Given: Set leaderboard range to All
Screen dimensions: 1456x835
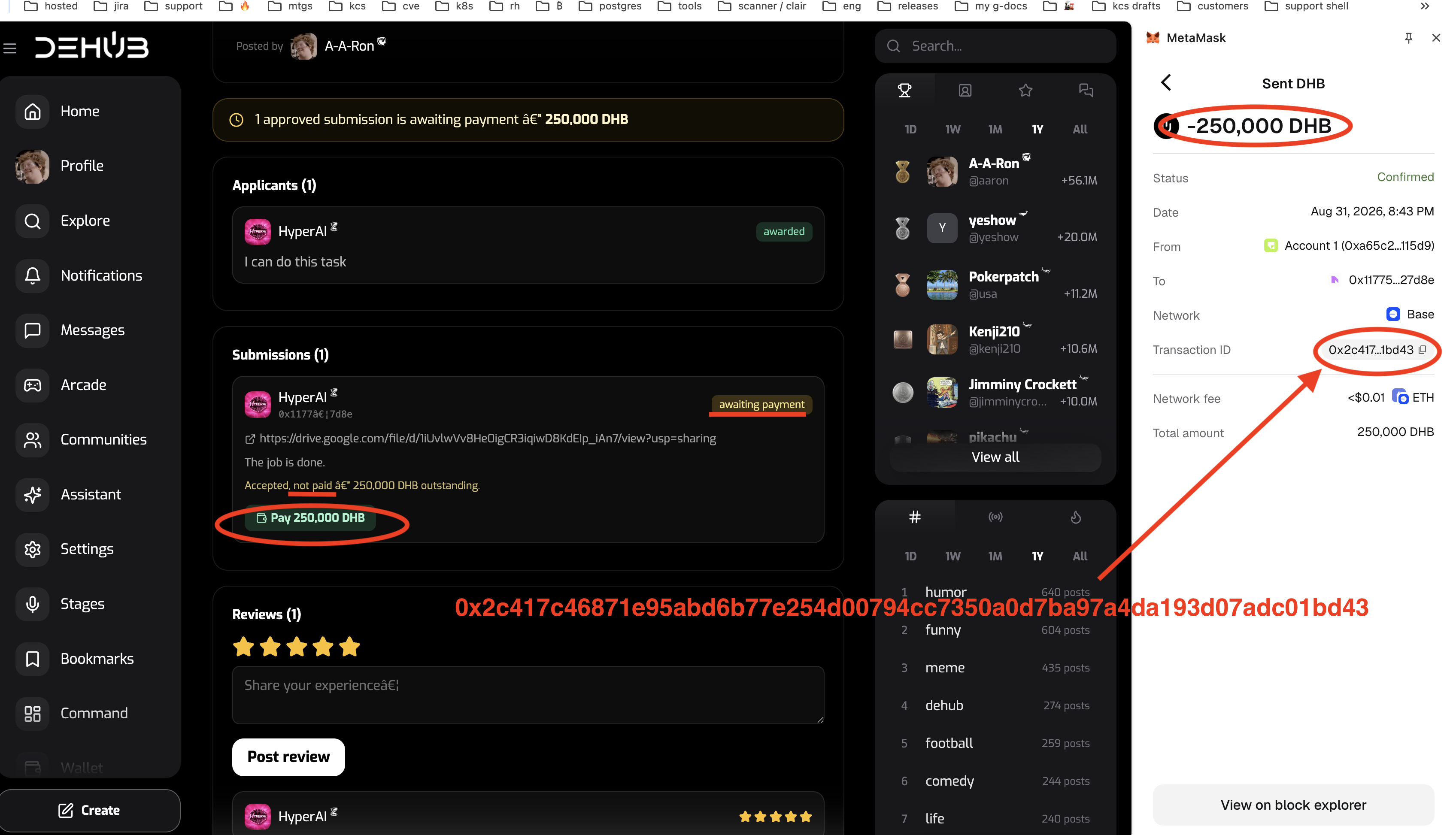Looking at the screenshot, I should (1080, 130).
